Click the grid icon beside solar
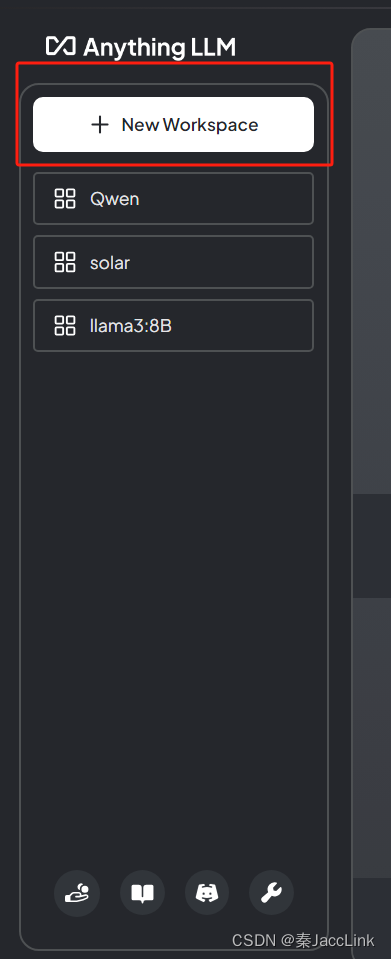 click(65, 262)
